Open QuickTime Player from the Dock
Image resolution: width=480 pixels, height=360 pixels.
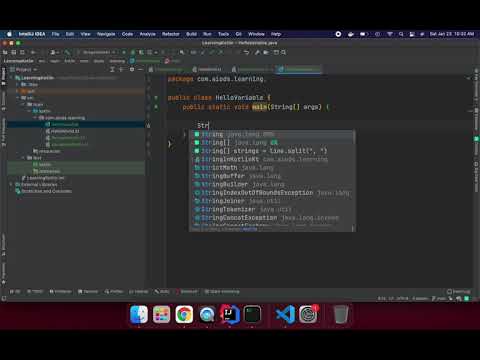[x=207, y=314]
